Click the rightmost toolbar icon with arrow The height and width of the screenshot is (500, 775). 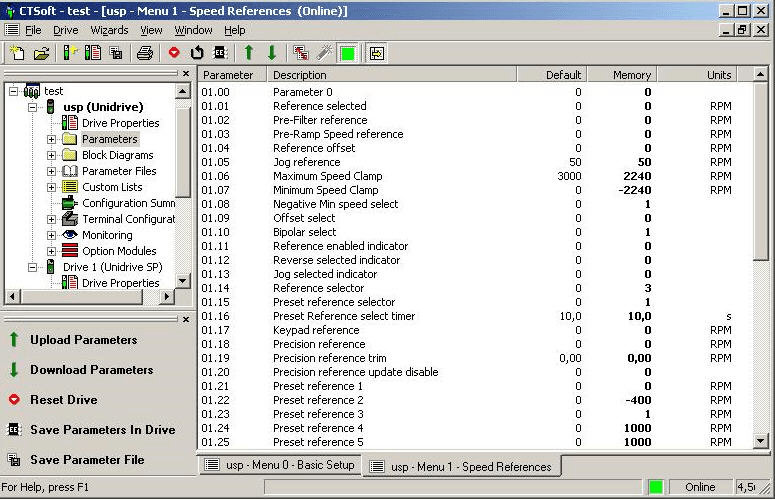377,53
